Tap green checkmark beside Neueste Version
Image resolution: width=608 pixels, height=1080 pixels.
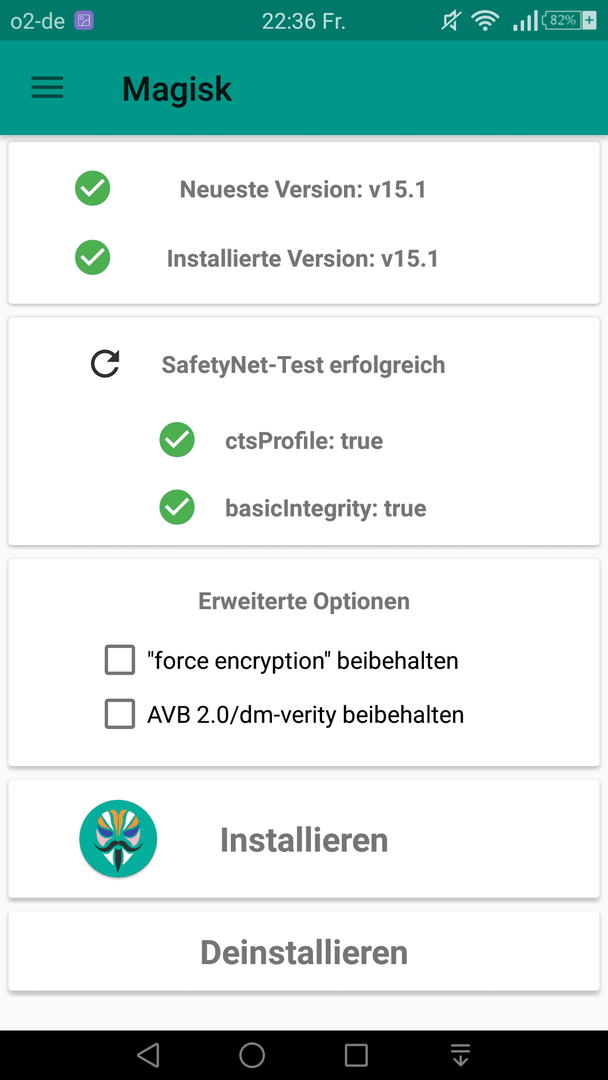click(92, 188)
